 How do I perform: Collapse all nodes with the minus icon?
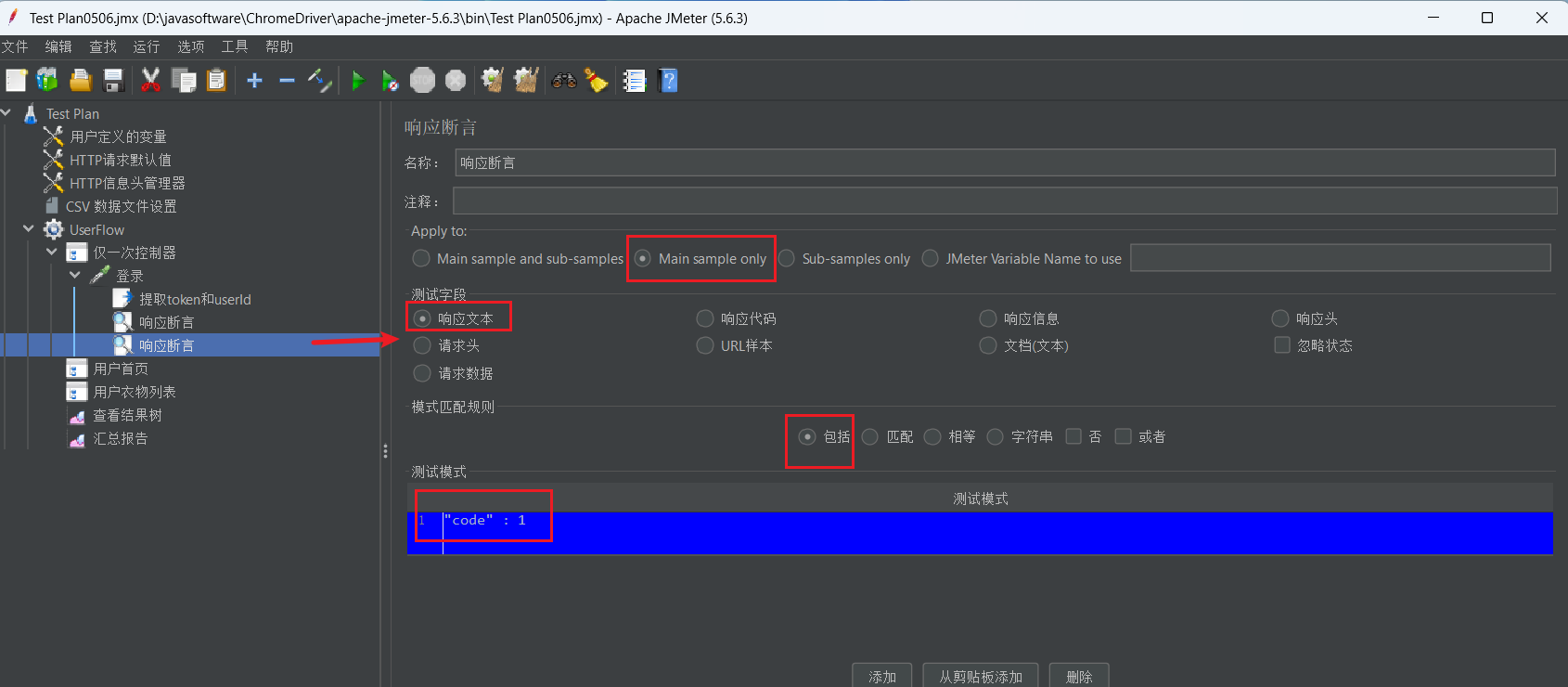click(x=287, y=81)
